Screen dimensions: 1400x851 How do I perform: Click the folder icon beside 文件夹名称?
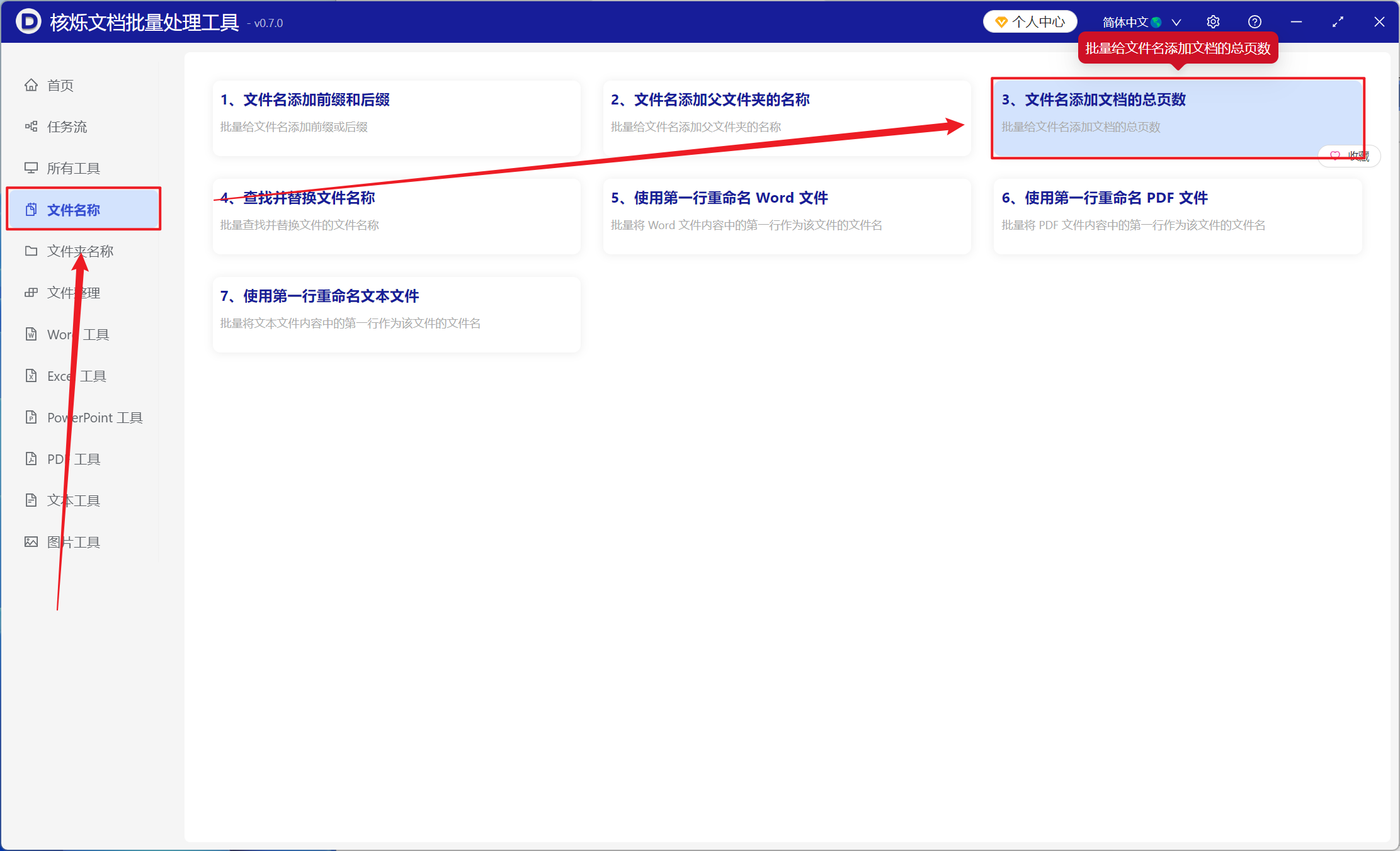coord(31,251)
